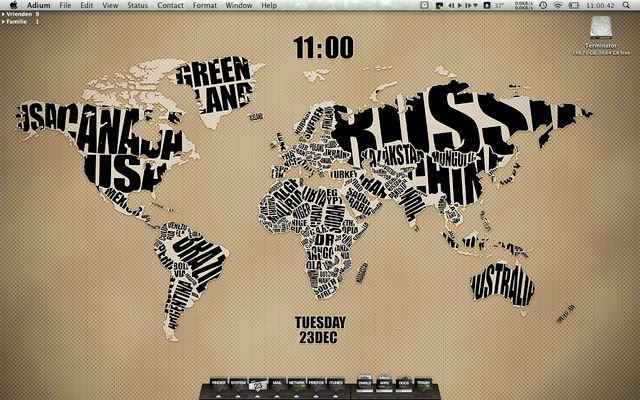Open the Trash in the dock
Screen dimensions: 640x400
tap(423, 384)
